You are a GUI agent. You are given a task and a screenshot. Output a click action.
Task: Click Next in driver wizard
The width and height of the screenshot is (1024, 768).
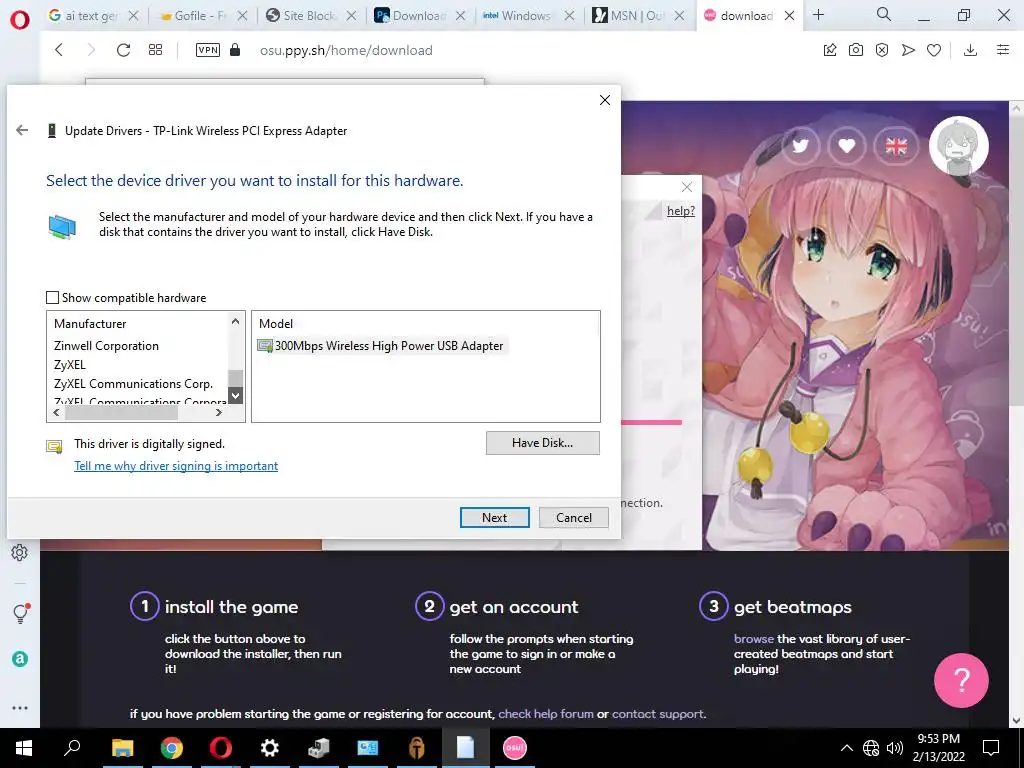click(x=494, y=517)
